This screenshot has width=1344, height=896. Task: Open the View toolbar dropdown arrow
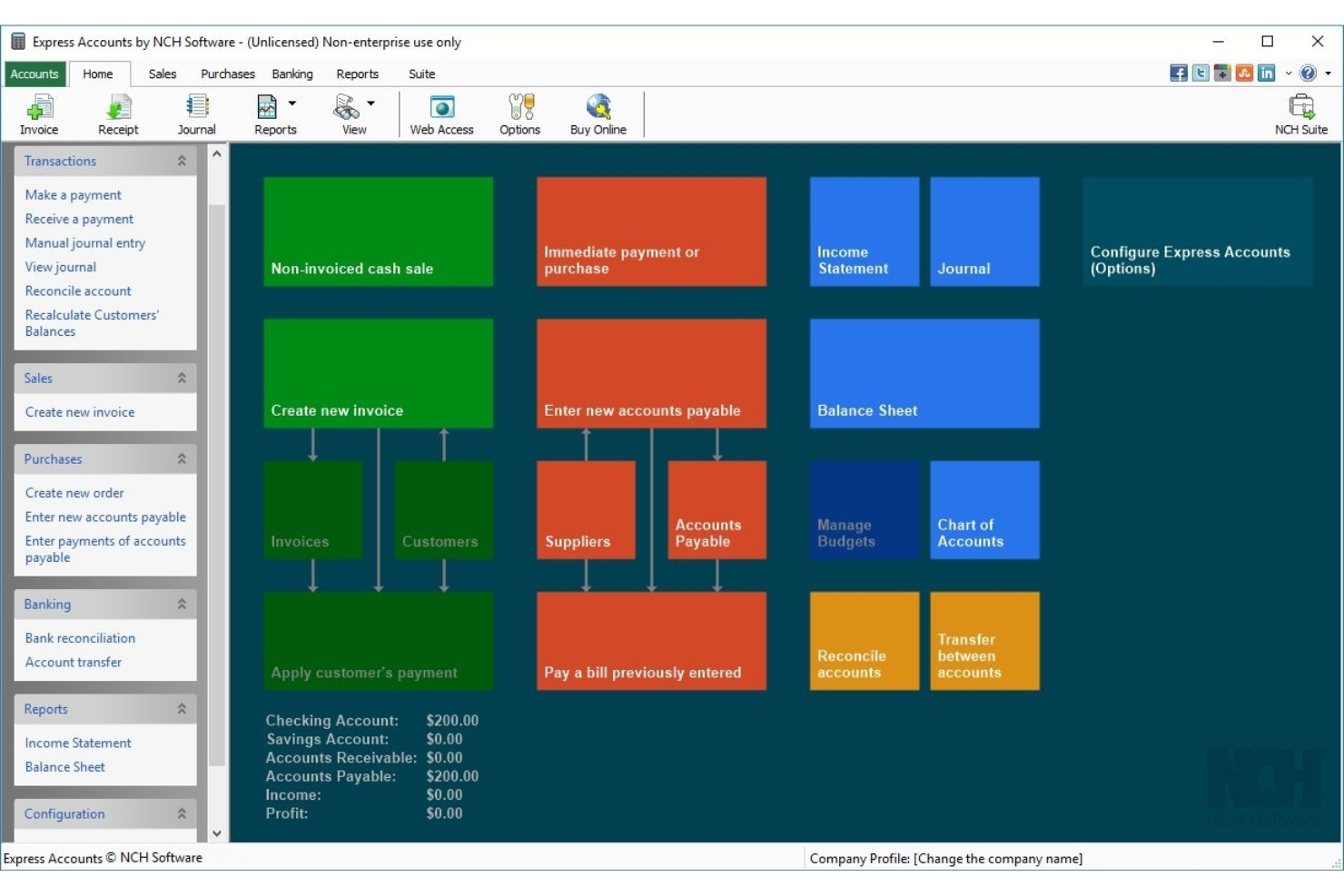(x=371, y=103)
